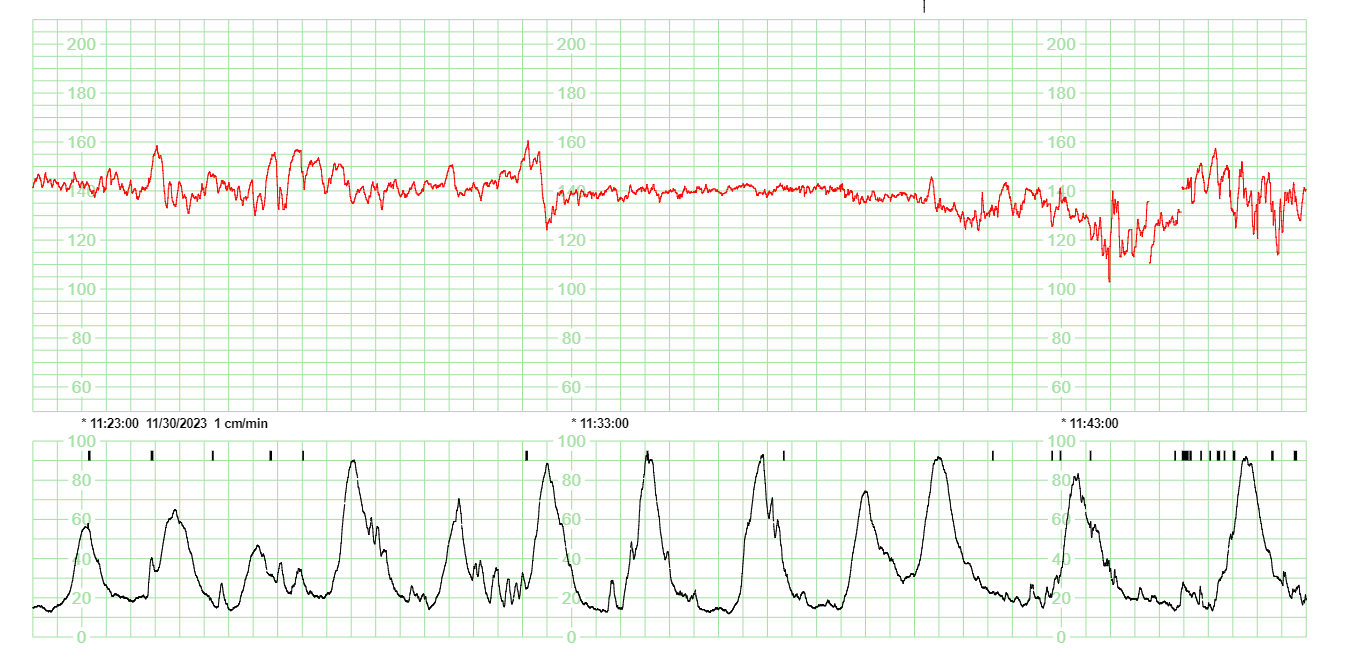
Task: Click heart rate 60 label in 11:43:00 segment
Action: pos(1061,387)
